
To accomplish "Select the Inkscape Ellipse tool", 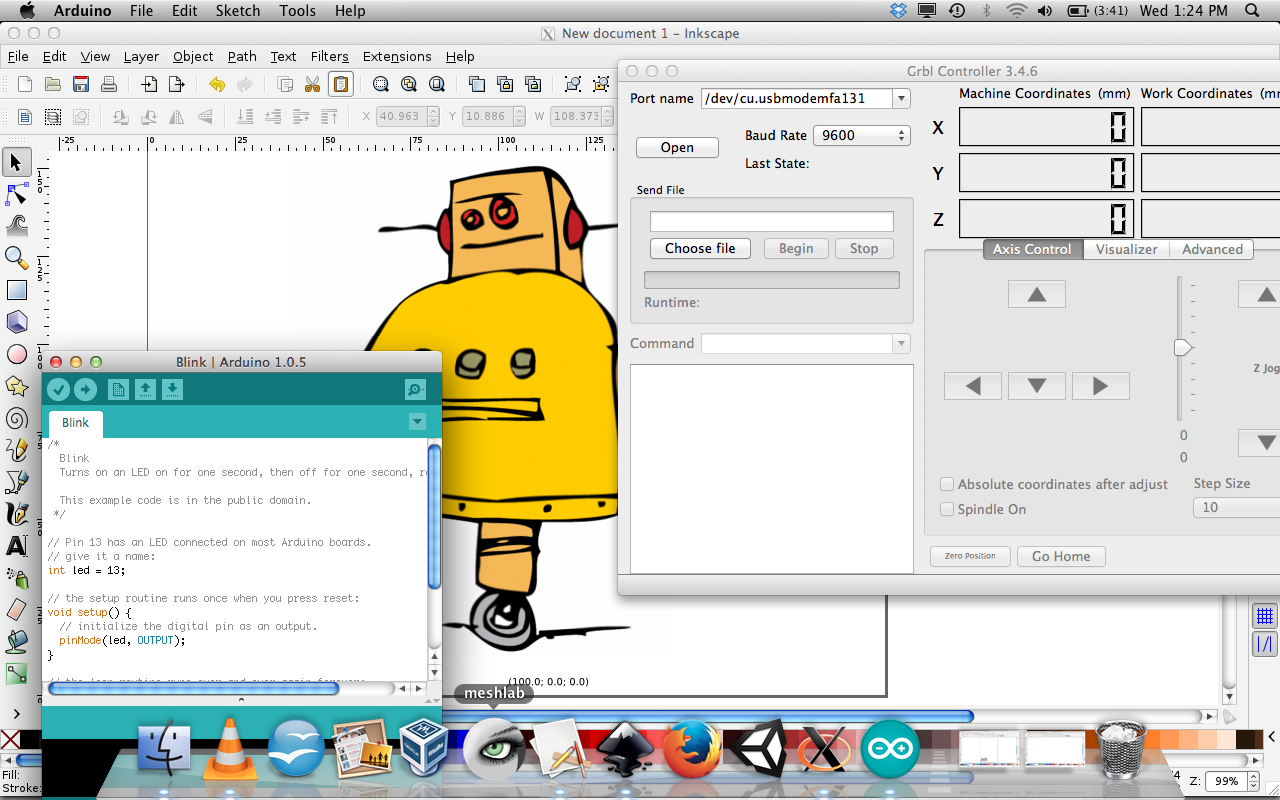I will (17, 354).
